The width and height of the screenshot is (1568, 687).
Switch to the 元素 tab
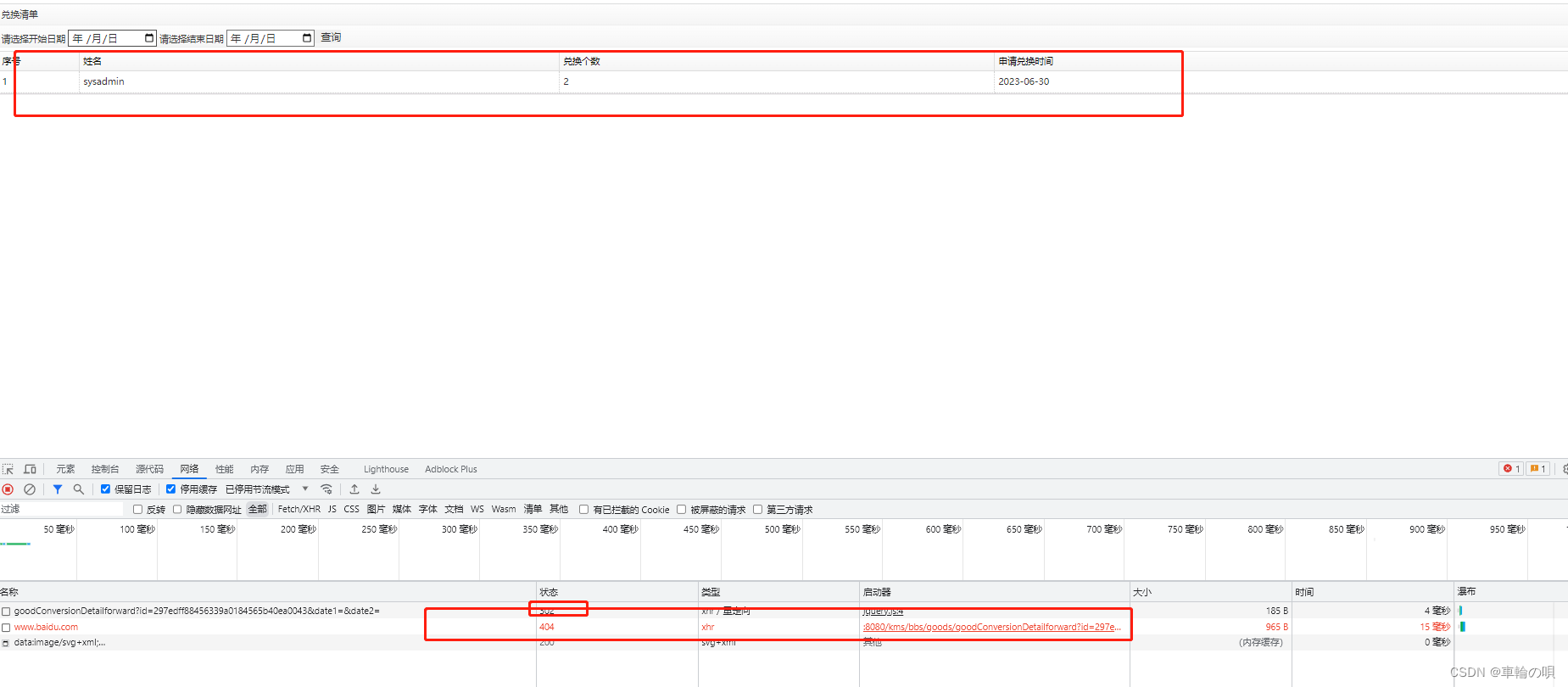[x=65, y=469]
